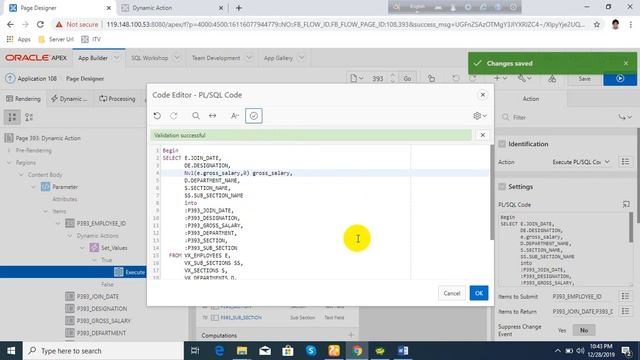The height and width of the screenshot is (360, 640).
Task: Open the SQL Workshop menu
Action: pyautogui.click(x=155, y=58)
